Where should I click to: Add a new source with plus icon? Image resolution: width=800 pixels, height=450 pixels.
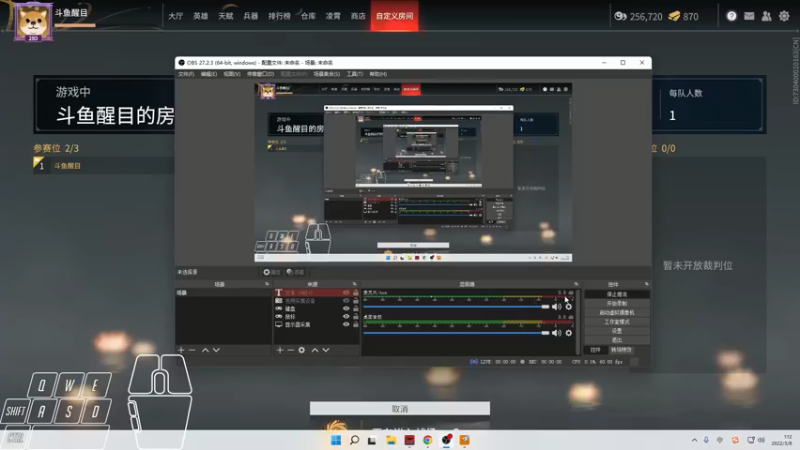pyautogui.click(x=280, y=350)
